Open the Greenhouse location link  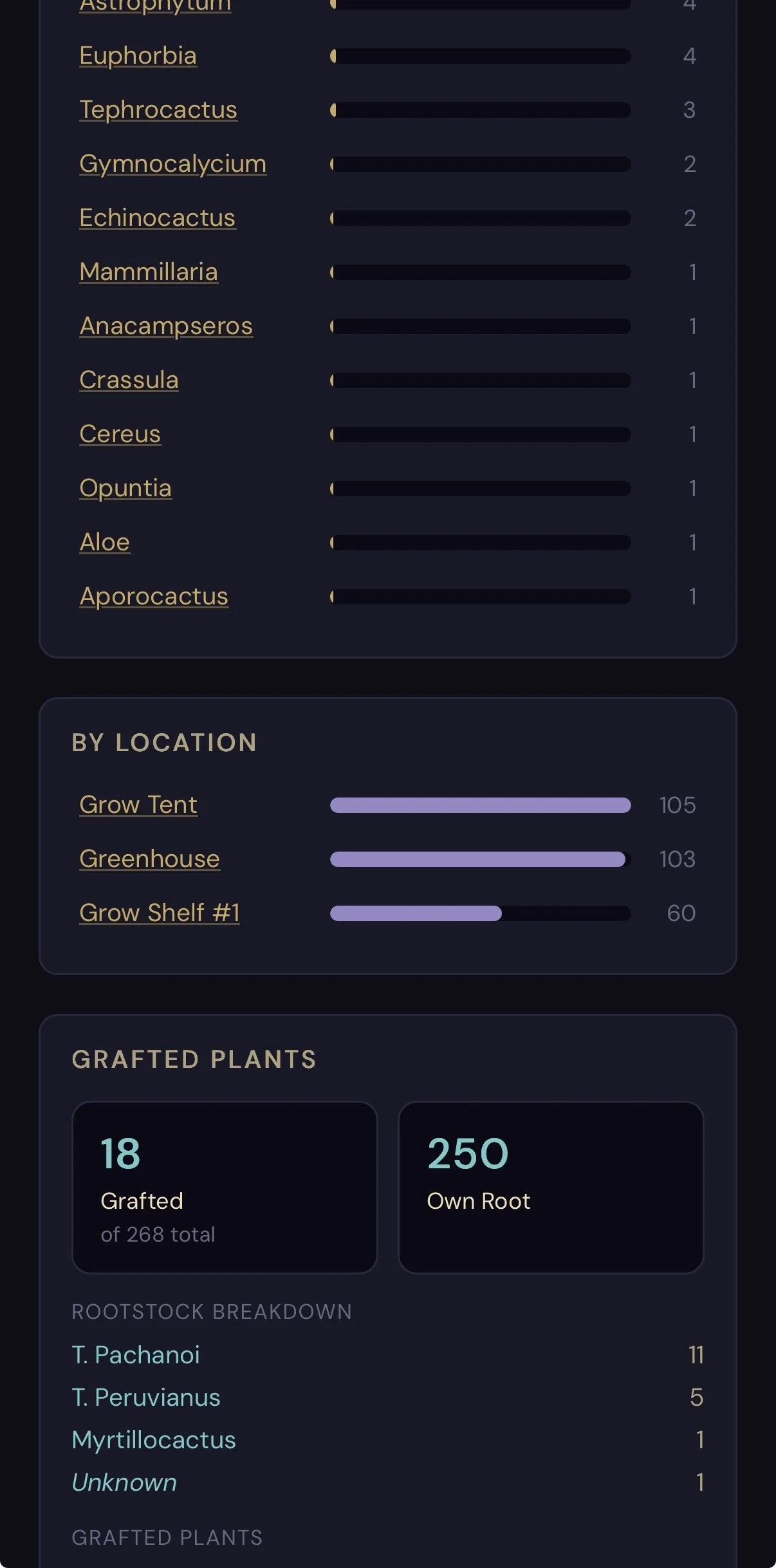149,859
